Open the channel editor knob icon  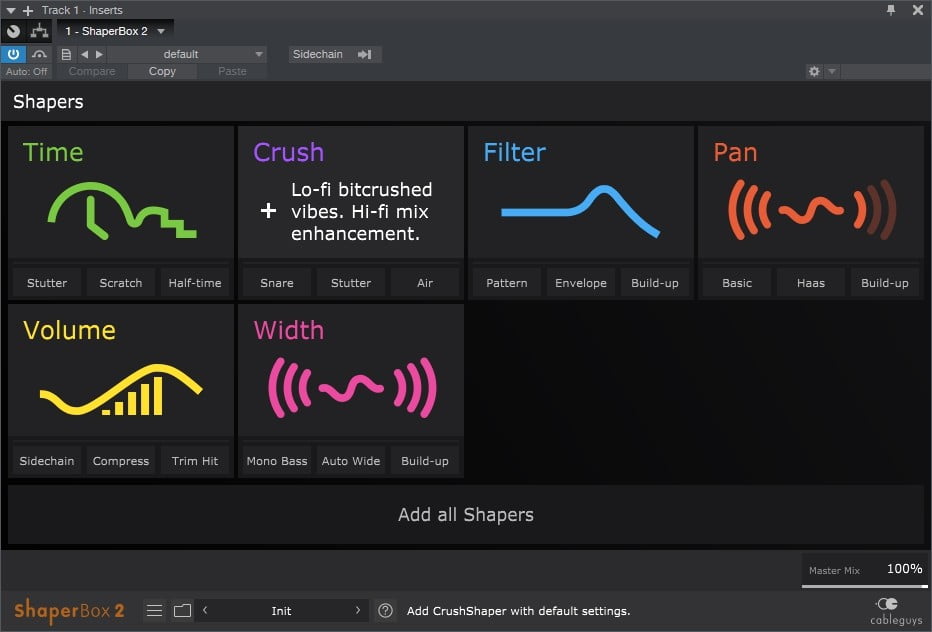[x=14, y=31]
